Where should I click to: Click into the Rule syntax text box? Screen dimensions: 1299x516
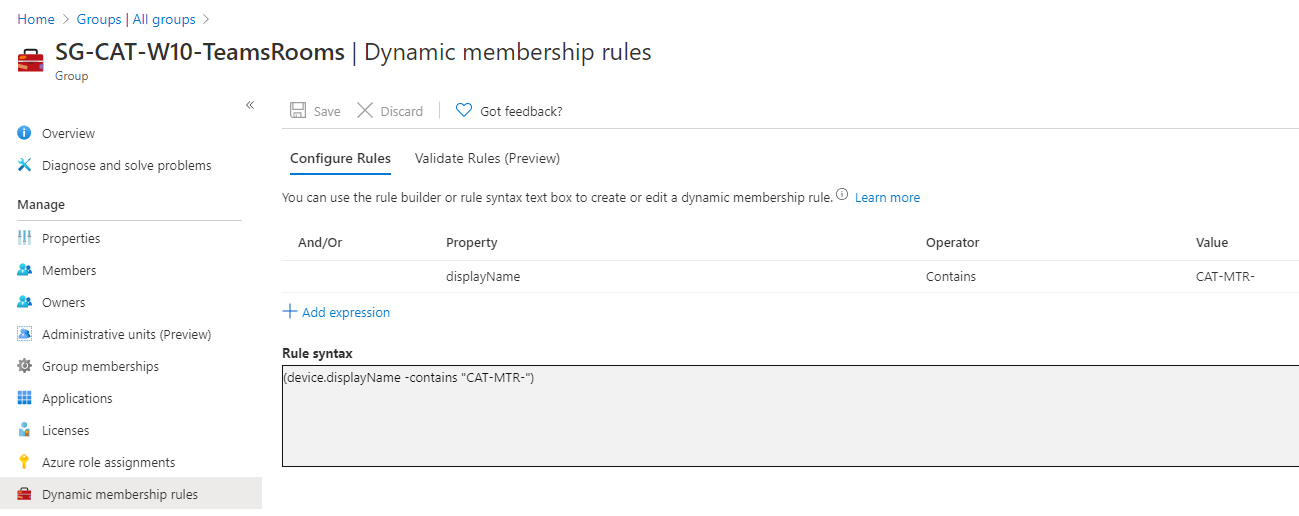[x=790, y=415]
